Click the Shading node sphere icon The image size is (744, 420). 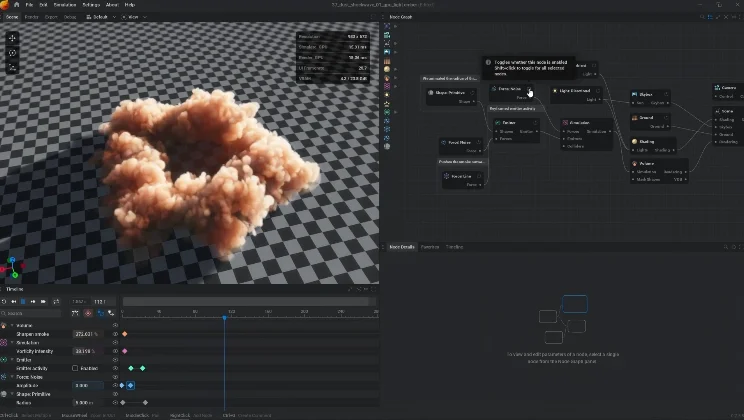pos(634,141)
